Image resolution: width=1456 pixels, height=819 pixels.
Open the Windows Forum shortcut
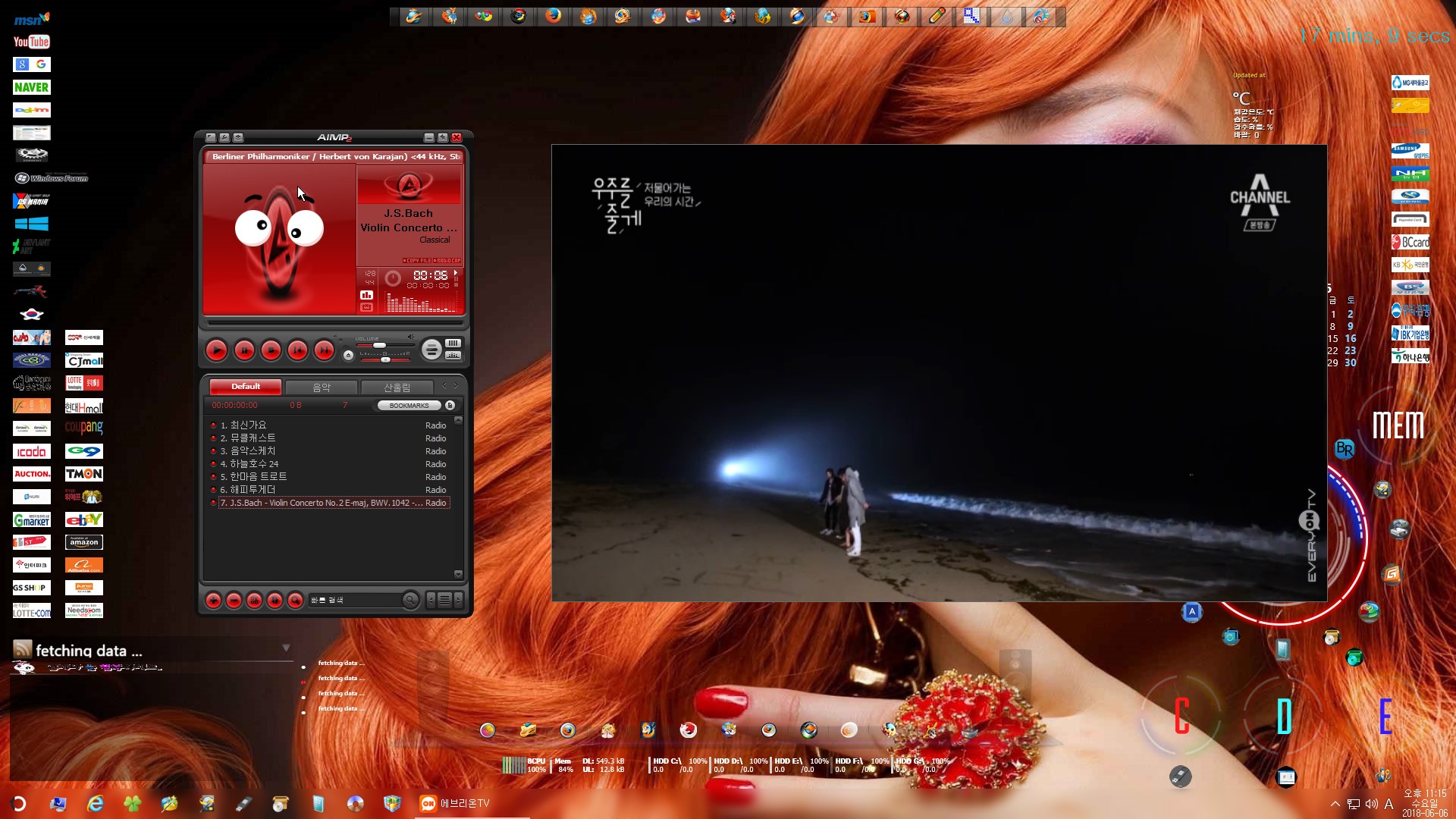(52, 178)
